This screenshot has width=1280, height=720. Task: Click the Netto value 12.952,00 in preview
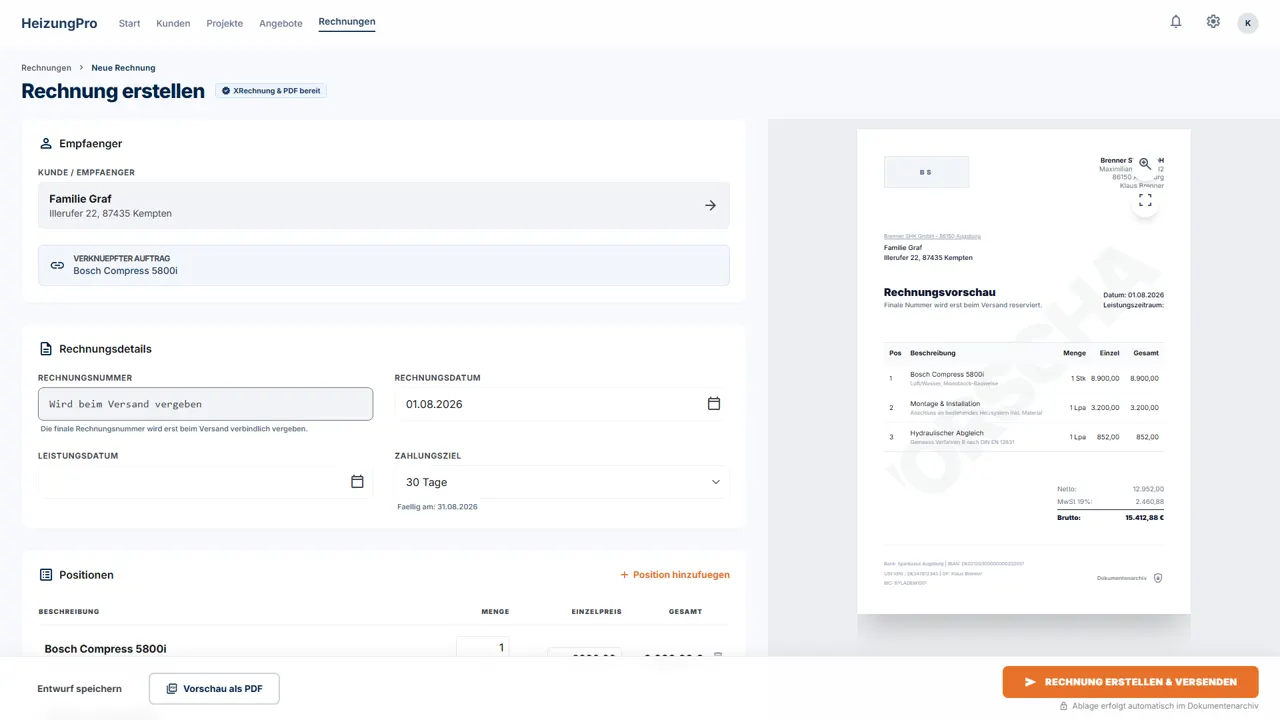pos(1148,489)
